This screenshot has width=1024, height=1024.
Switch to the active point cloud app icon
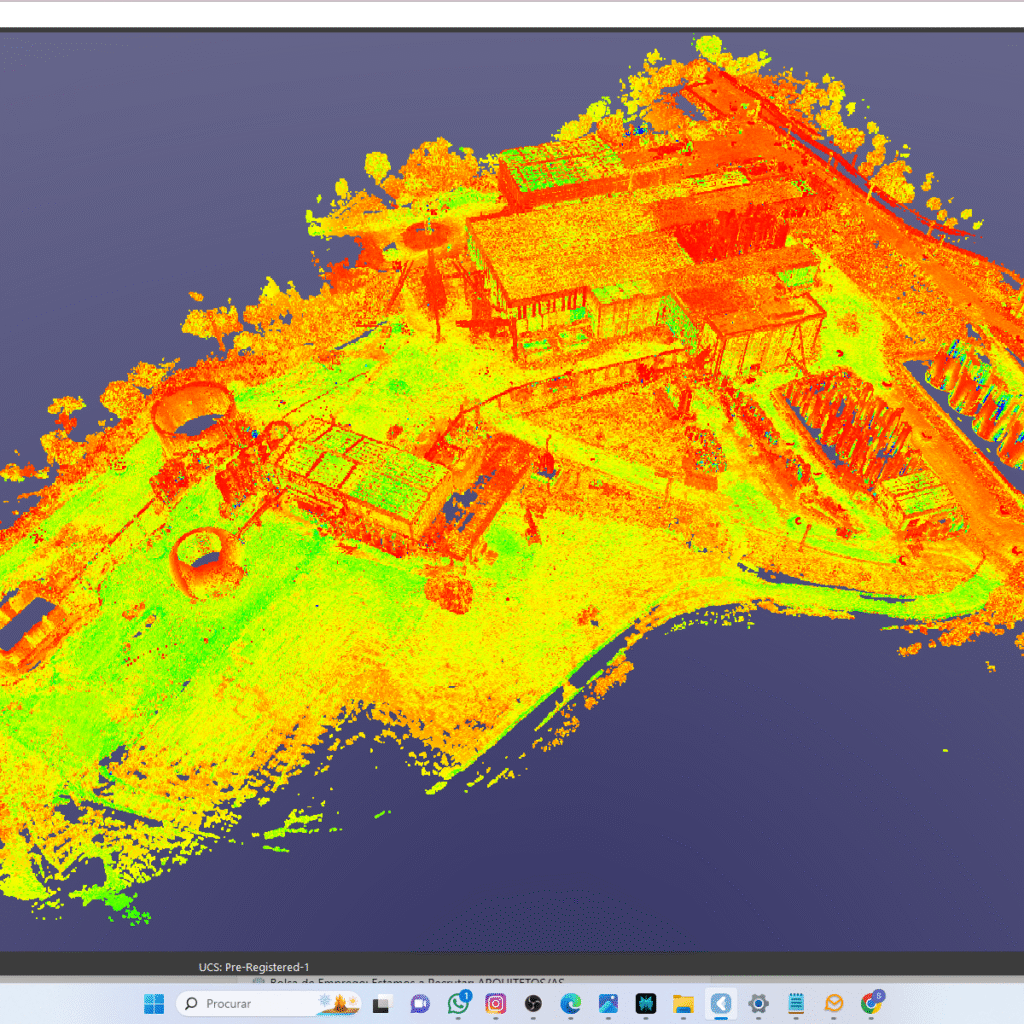click(720, 1003)
